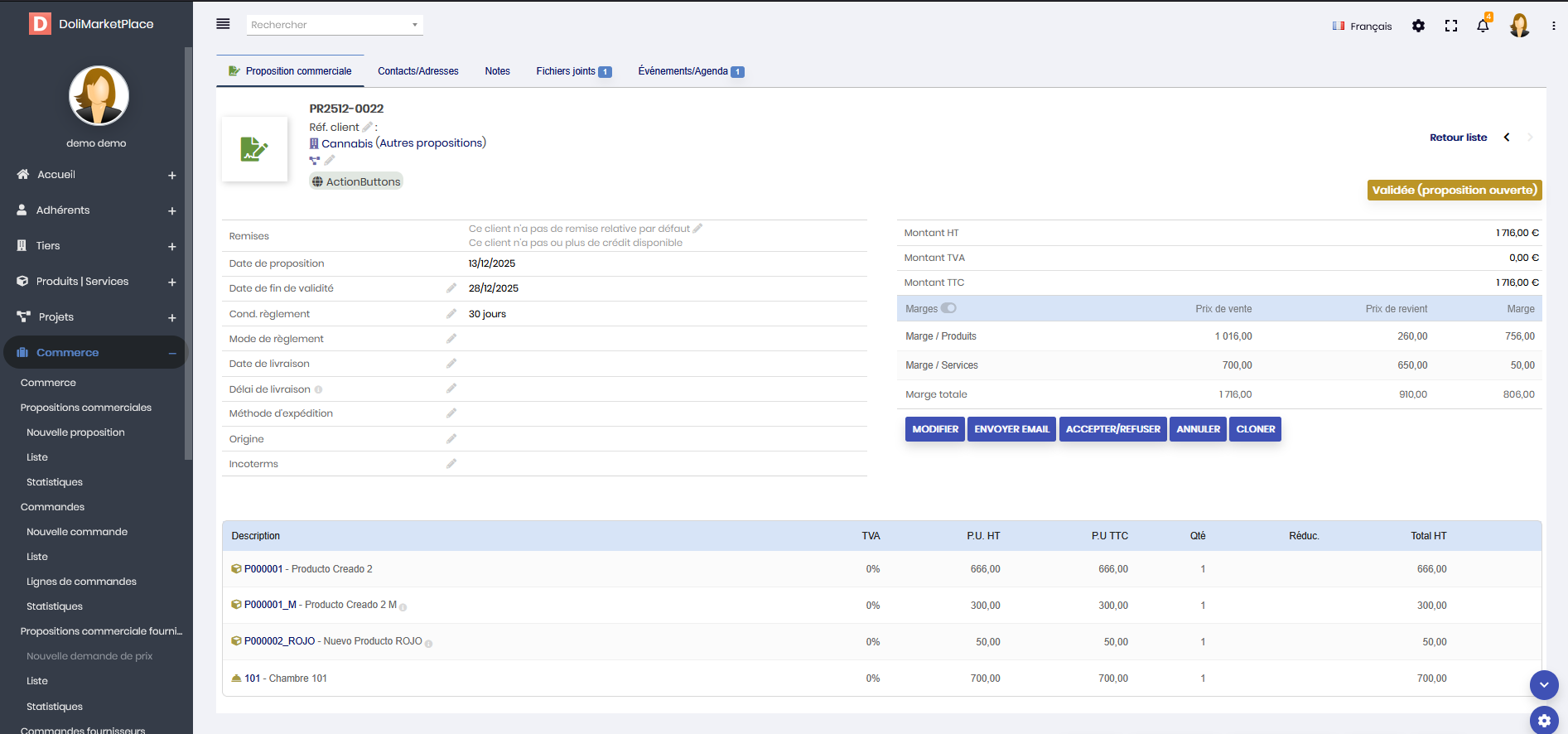Click pencil icon for Cond. règlement
Screen dimensions: 1568x734
point(451,314)
